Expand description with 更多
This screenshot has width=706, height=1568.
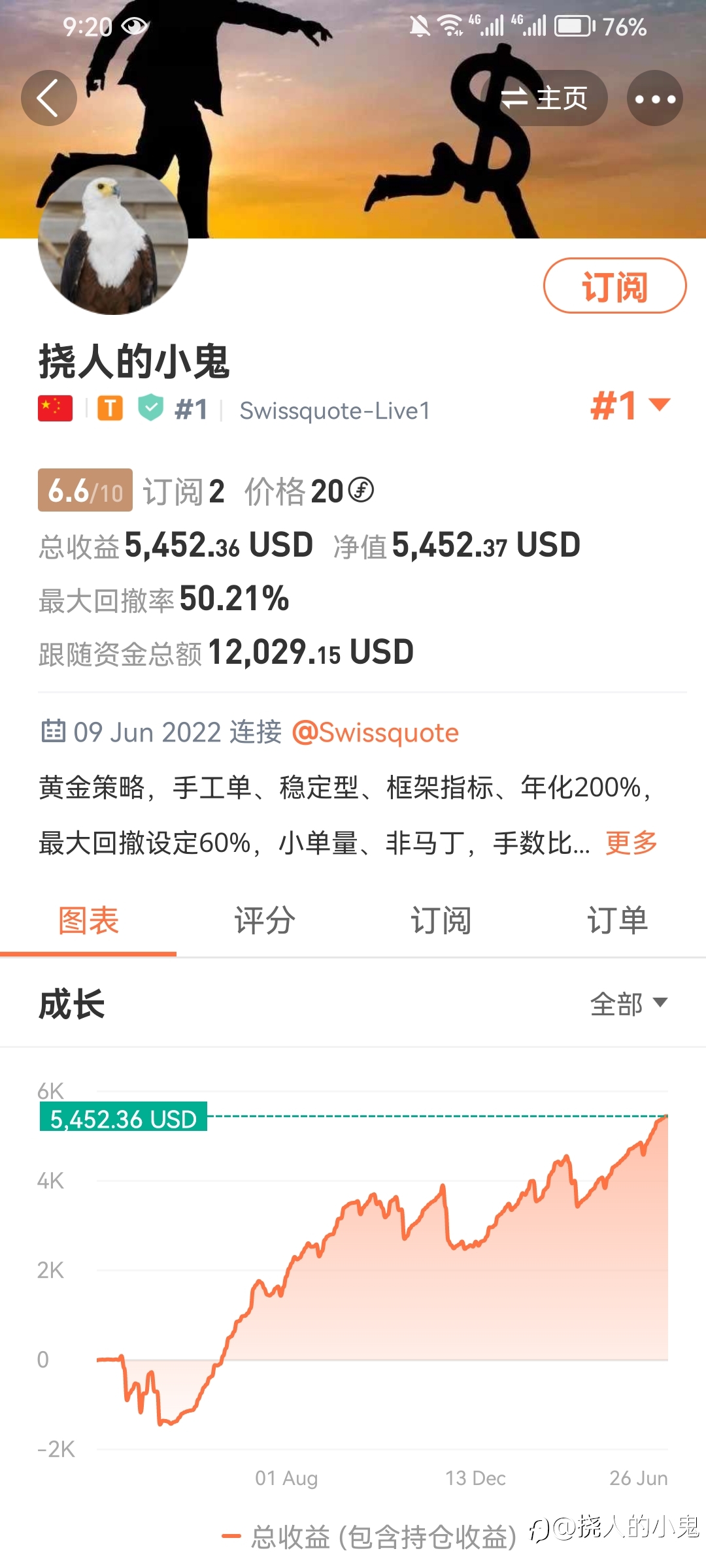coord(631,843)
